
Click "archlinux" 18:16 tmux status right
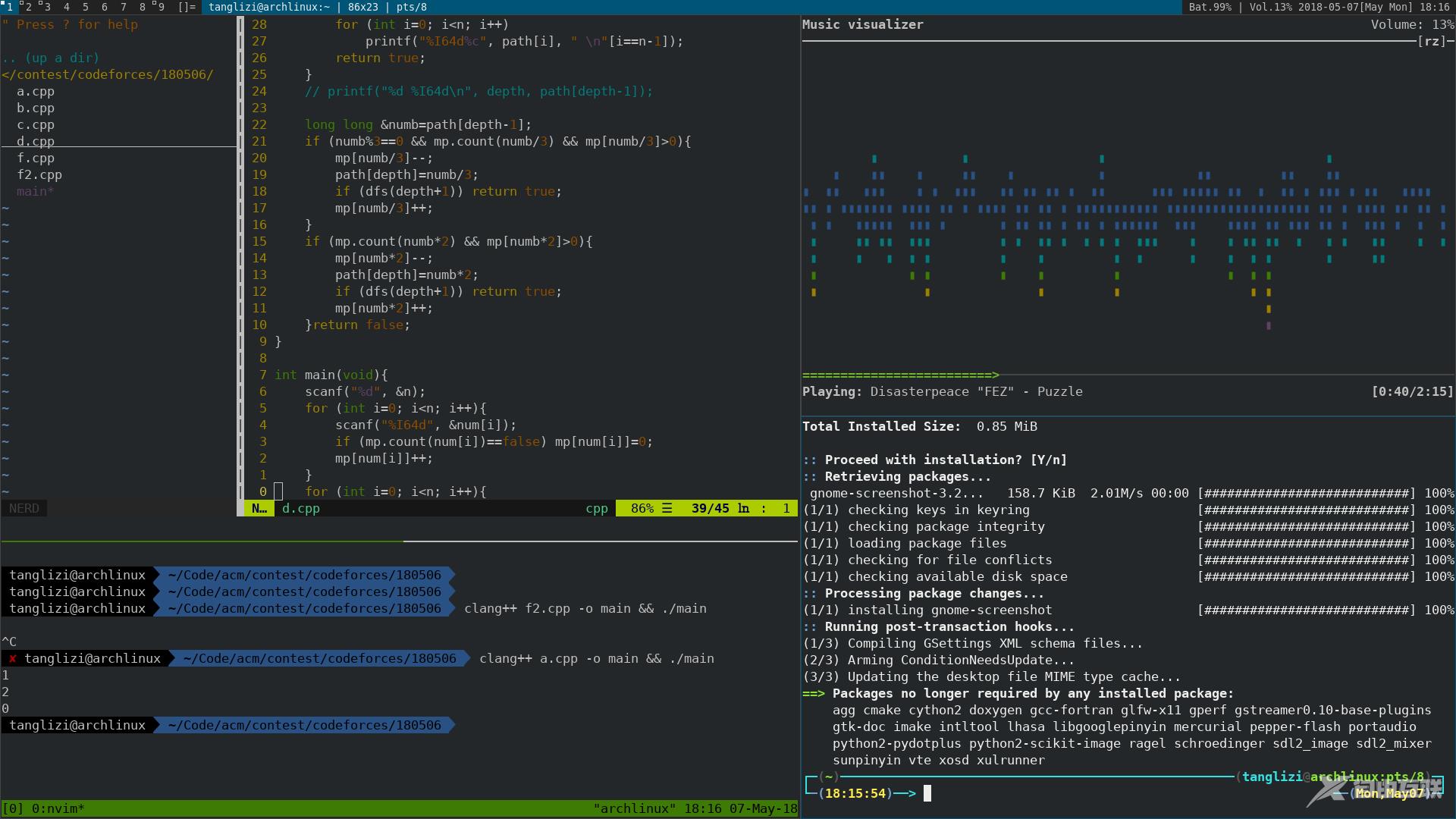coord(695,808)
